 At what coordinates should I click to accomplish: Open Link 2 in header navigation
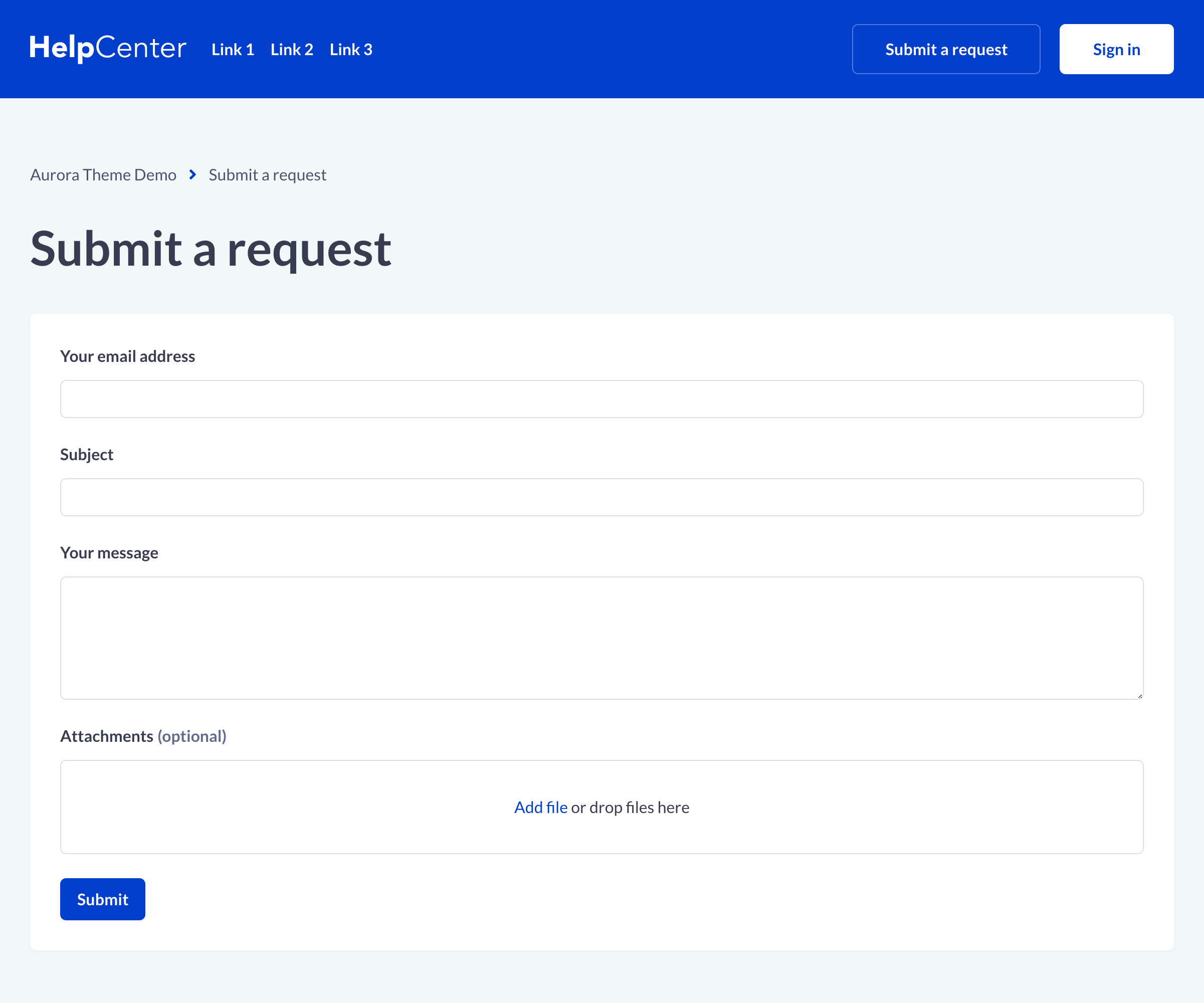pyautogui.click(x=291, y=49)
